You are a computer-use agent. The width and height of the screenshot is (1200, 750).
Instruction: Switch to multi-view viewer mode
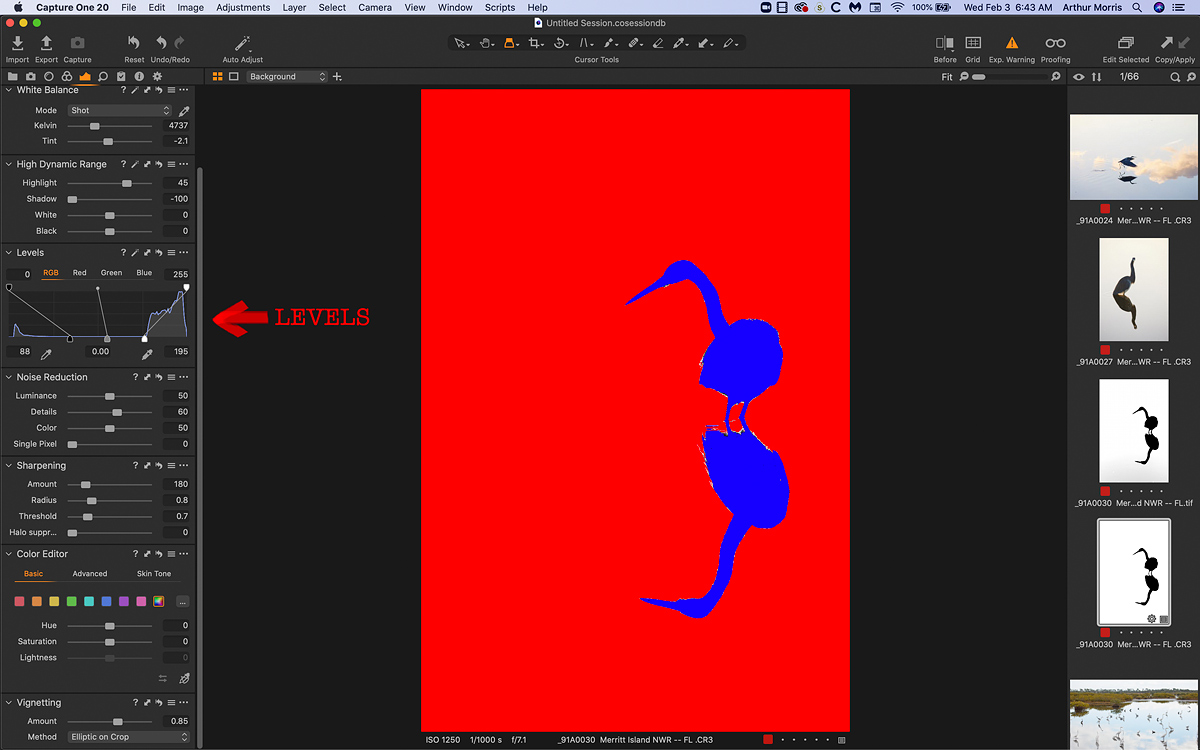(x=218, y=77)
